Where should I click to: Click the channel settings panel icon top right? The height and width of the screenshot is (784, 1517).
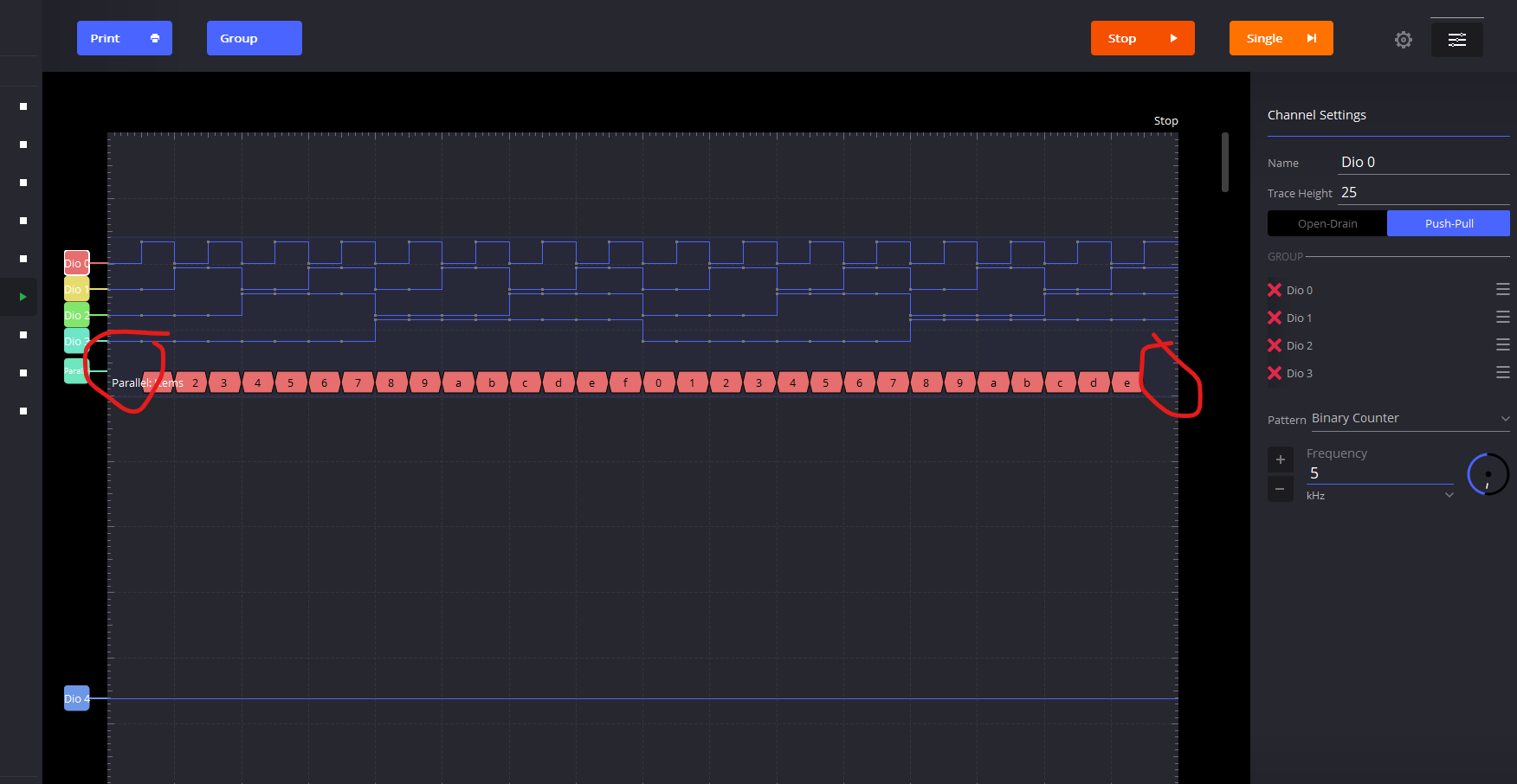click(1457, 38)
